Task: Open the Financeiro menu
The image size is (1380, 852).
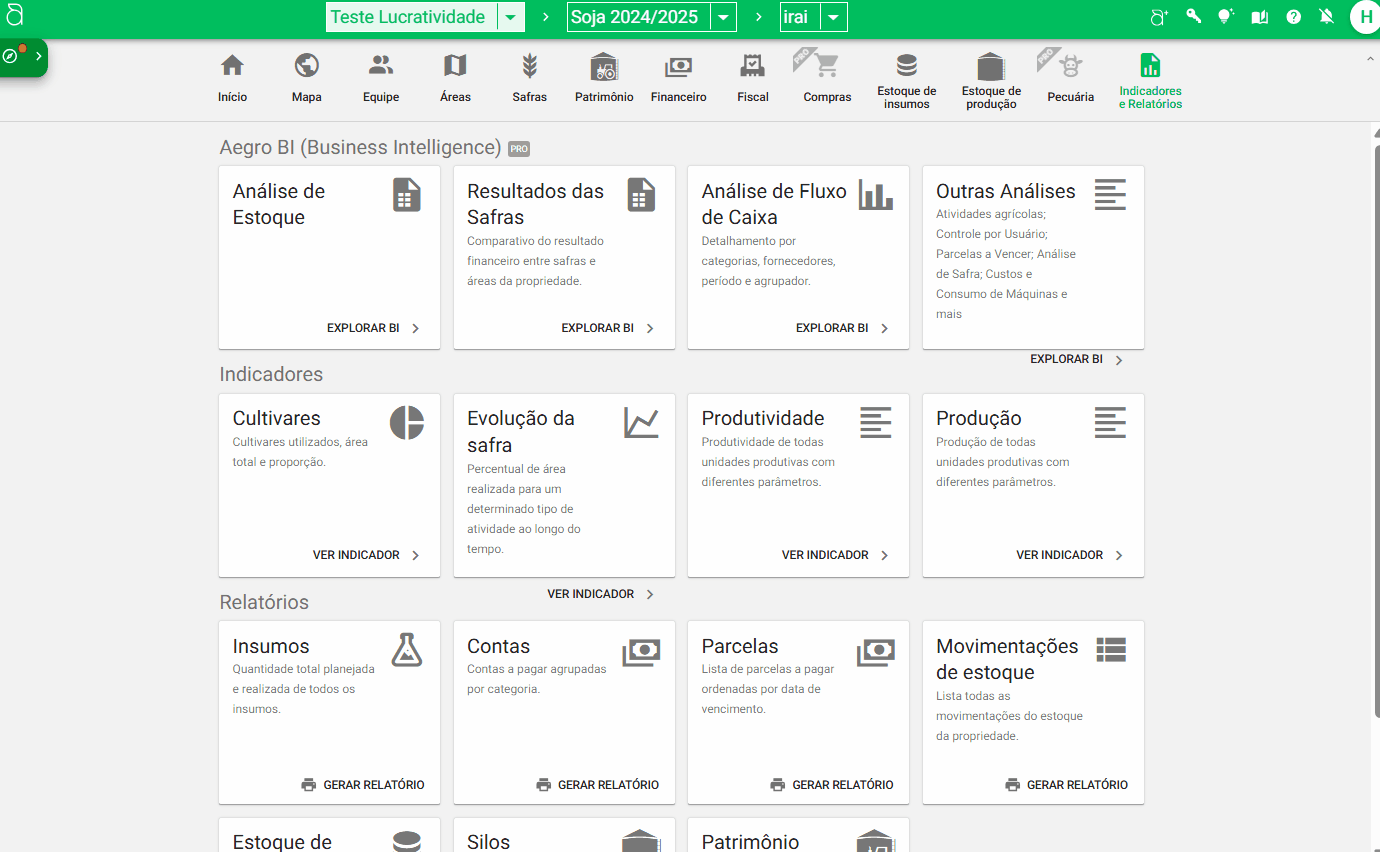Action: pos(678,78)
